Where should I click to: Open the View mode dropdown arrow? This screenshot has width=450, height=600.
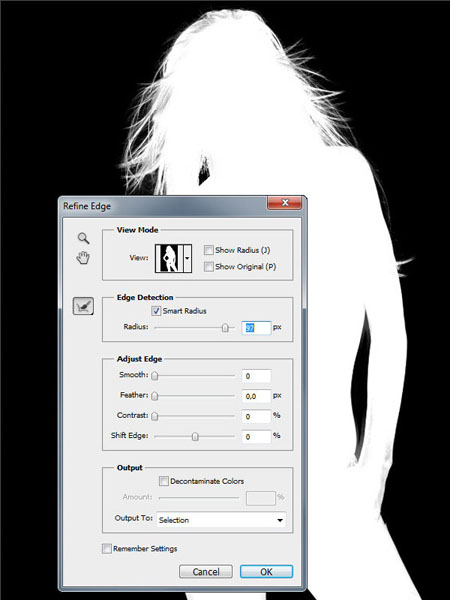pyautogui.click(x=187, y=258)
